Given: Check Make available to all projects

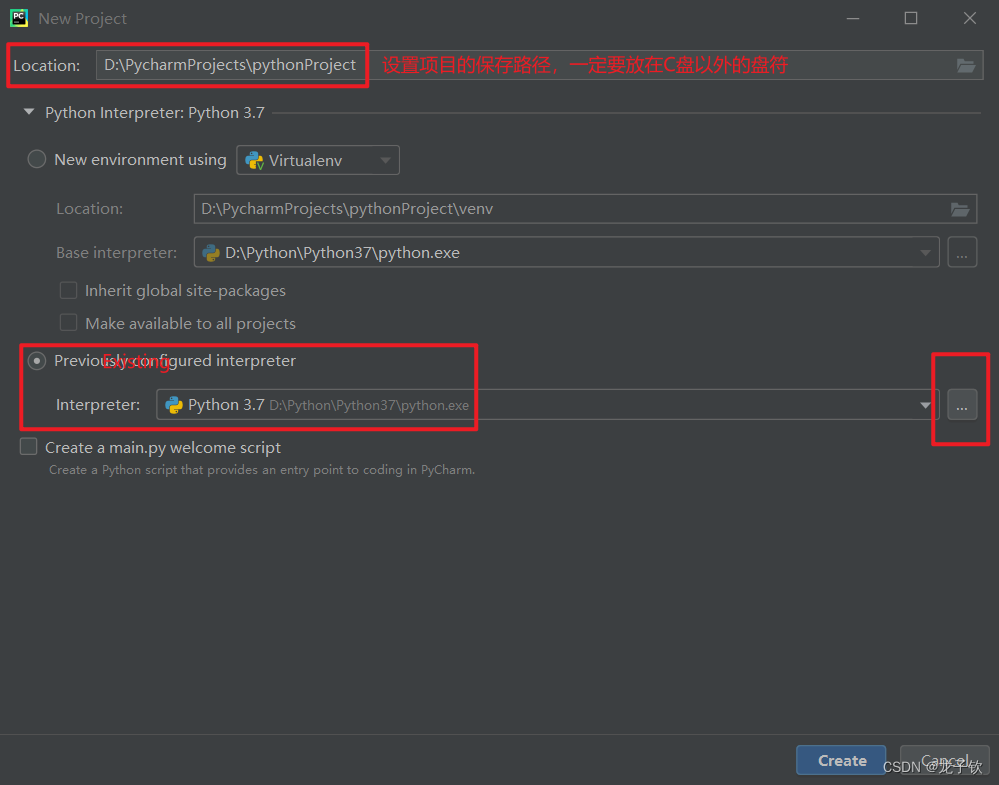Looking at the screenshot, I should tap(68, 323).
